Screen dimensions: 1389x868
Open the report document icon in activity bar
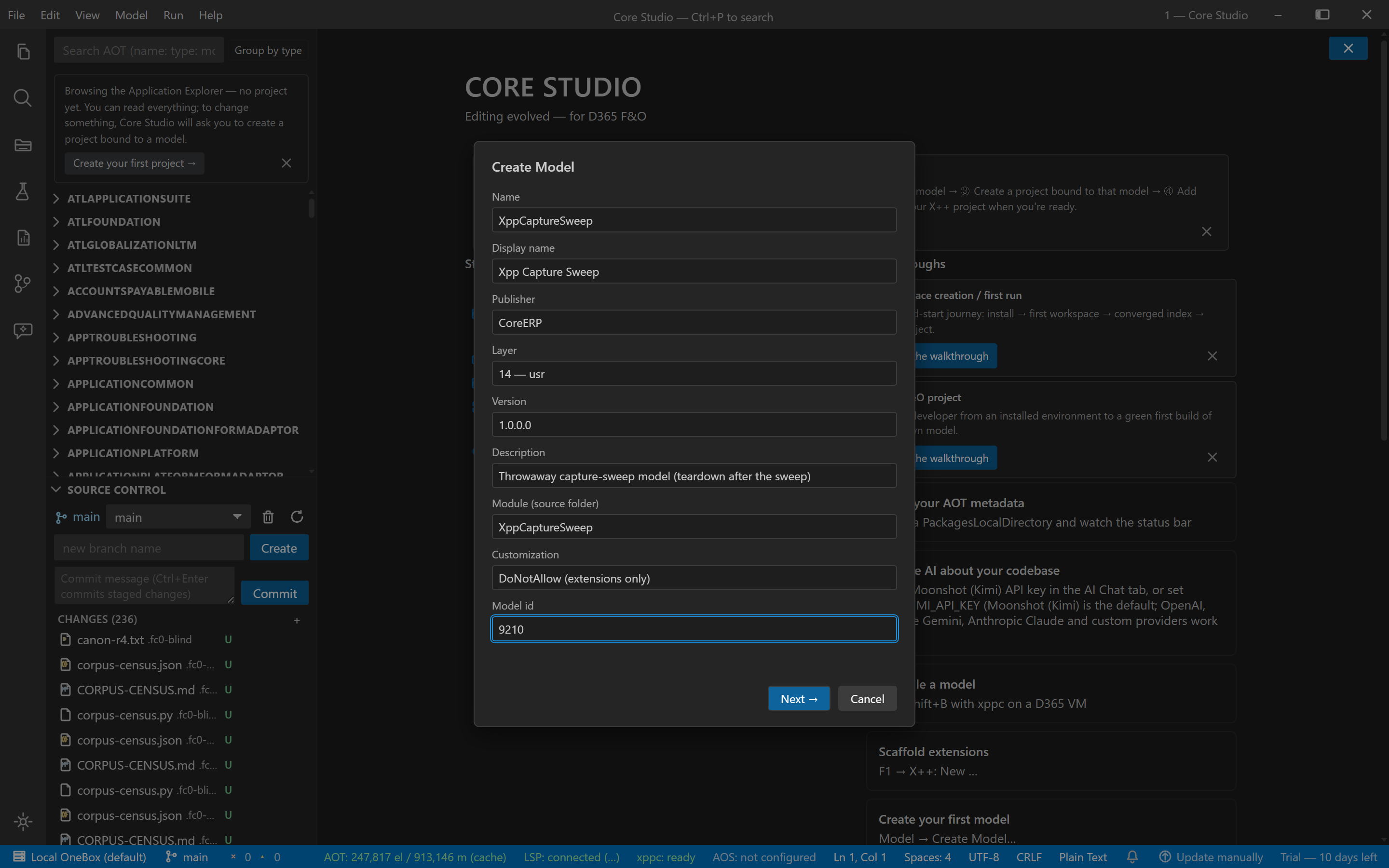pos(23,237)
